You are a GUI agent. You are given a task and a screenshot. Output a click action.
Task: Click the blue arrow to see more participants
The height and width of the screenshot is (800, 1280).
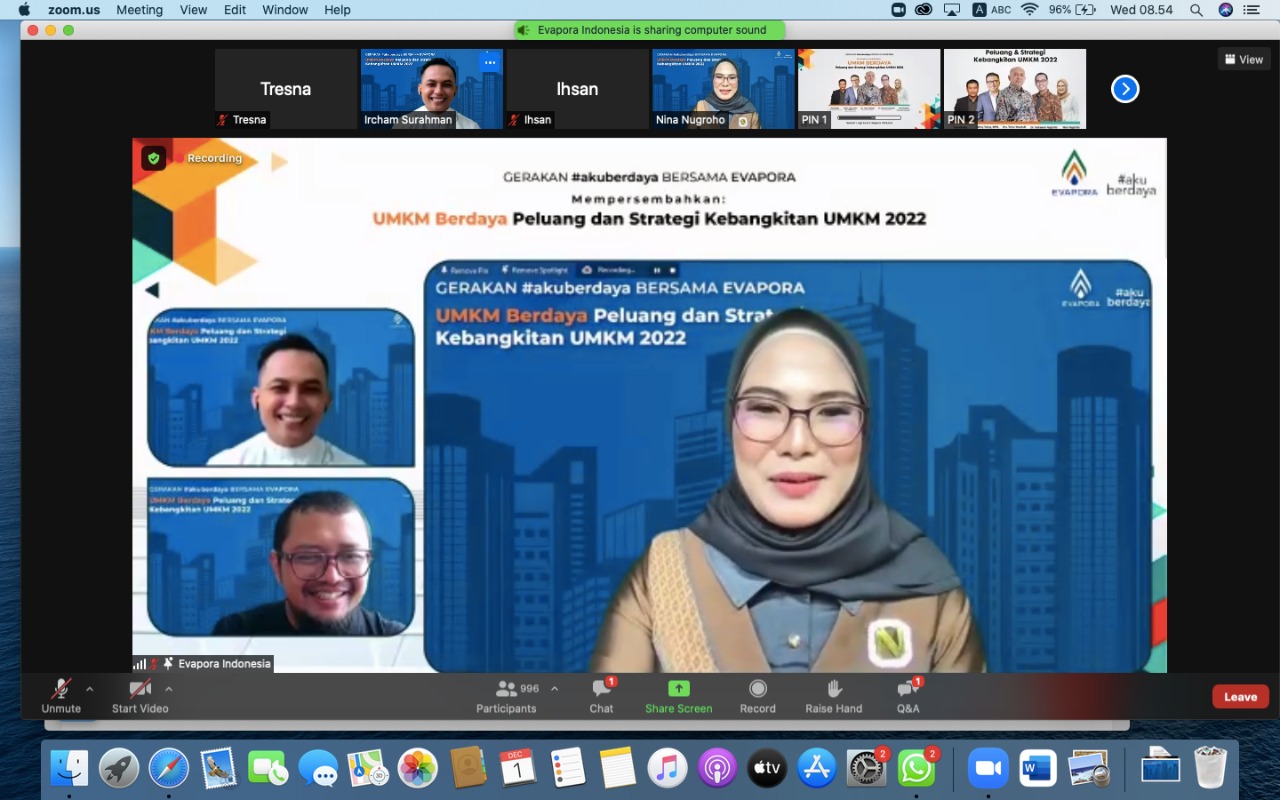1125,89
